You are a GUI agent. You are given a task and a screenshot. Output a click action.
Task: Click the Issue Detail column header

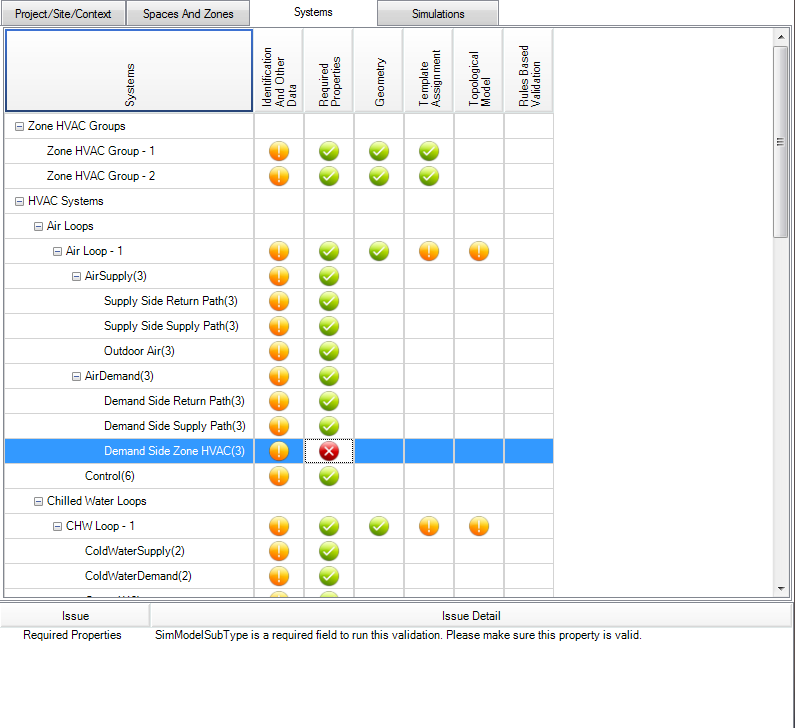(x=470, y=616)
